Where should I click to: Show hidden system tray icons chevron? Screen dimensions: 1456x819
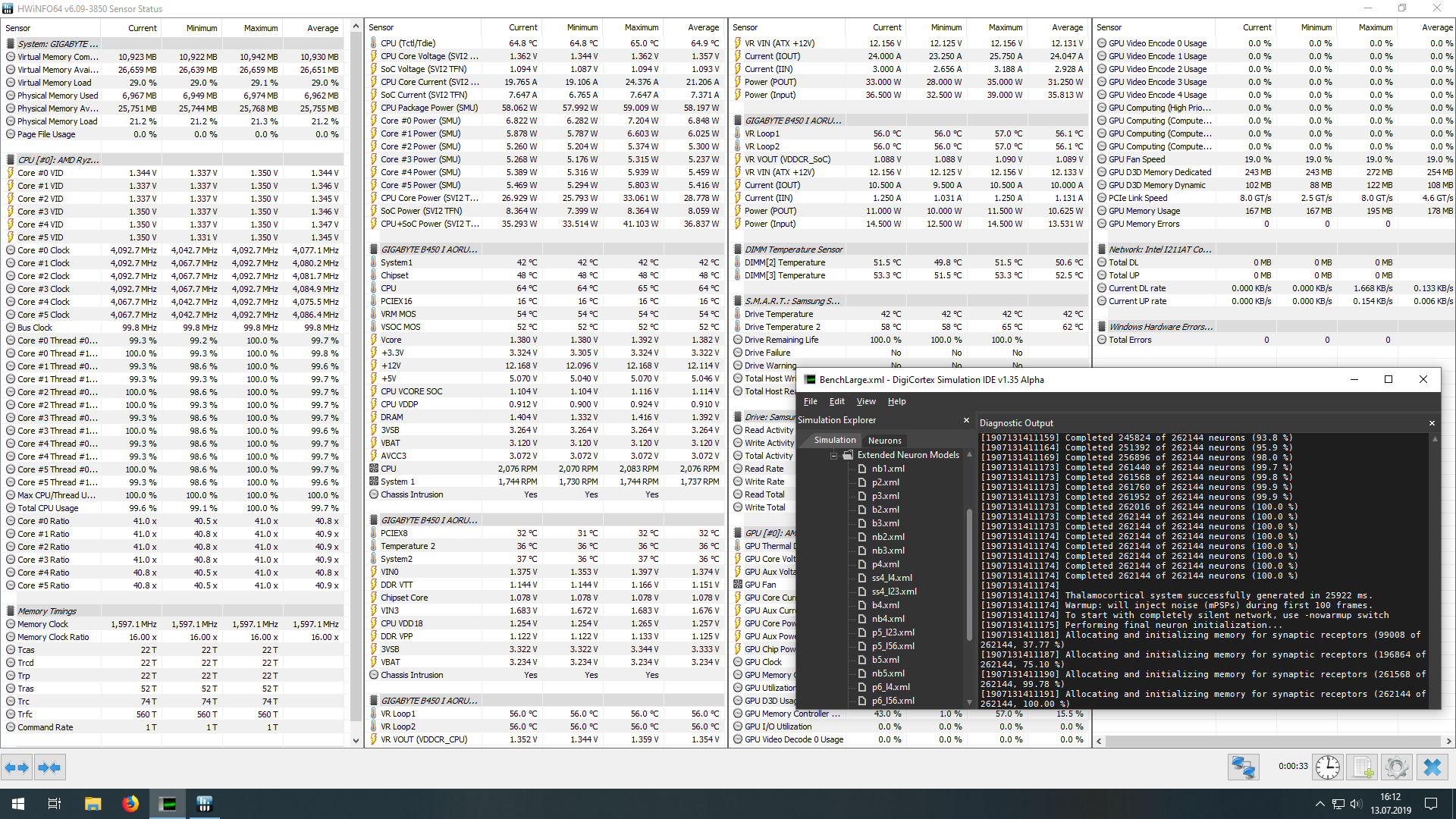tap(1319, 804)
